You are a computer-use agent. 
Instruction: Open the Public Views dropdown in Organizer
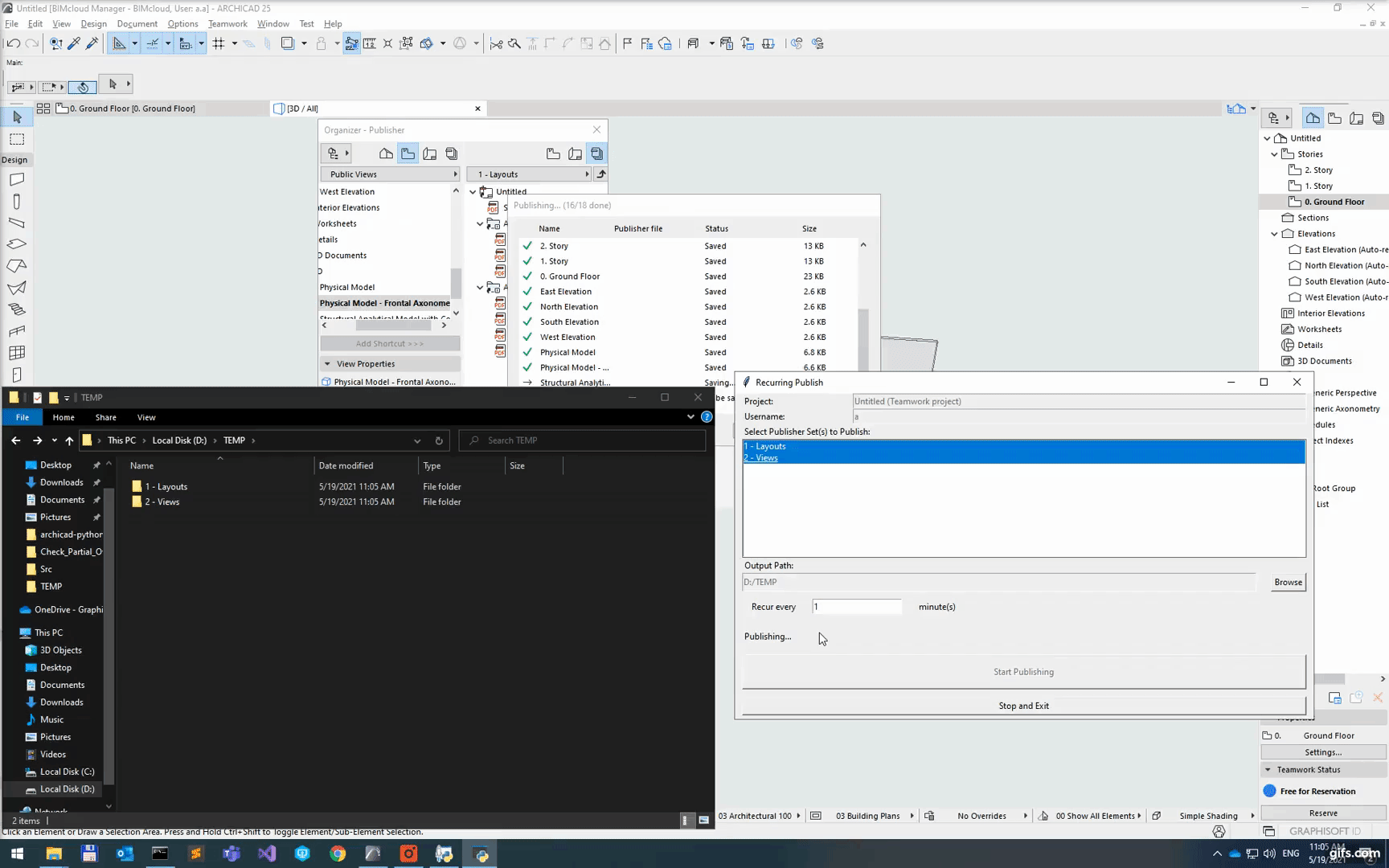coord(390,174)
